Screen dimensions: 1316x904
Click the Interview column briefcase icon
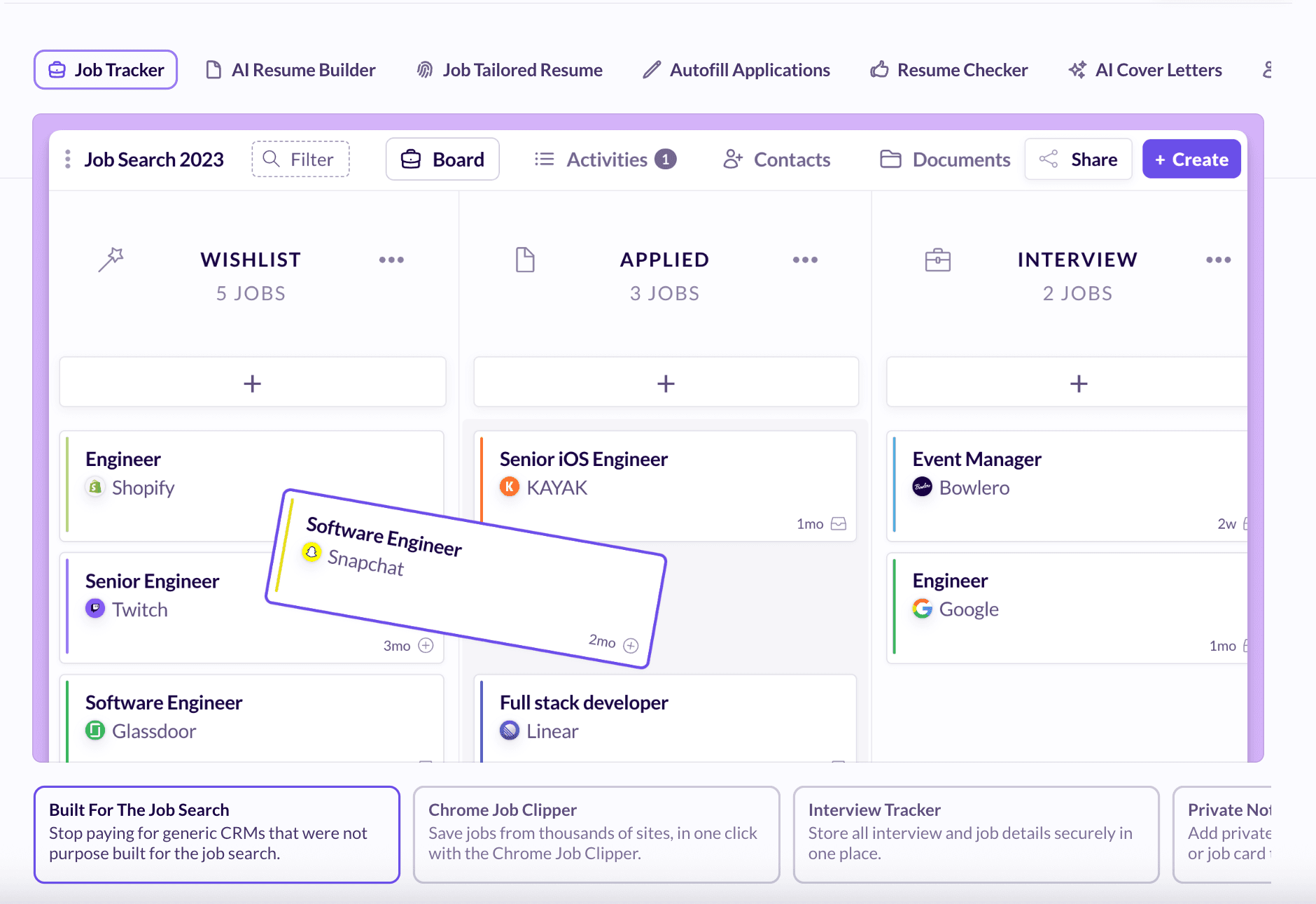pos(937,260)
